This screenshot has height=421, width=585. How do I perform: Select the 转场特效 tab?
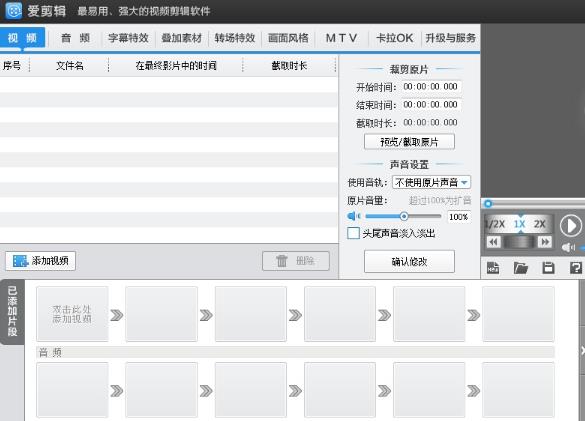tap(235, 38)
